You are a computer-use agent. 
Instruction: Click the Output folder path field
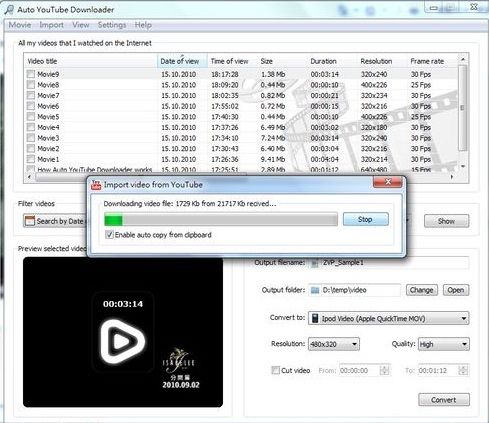coord(354,290)
